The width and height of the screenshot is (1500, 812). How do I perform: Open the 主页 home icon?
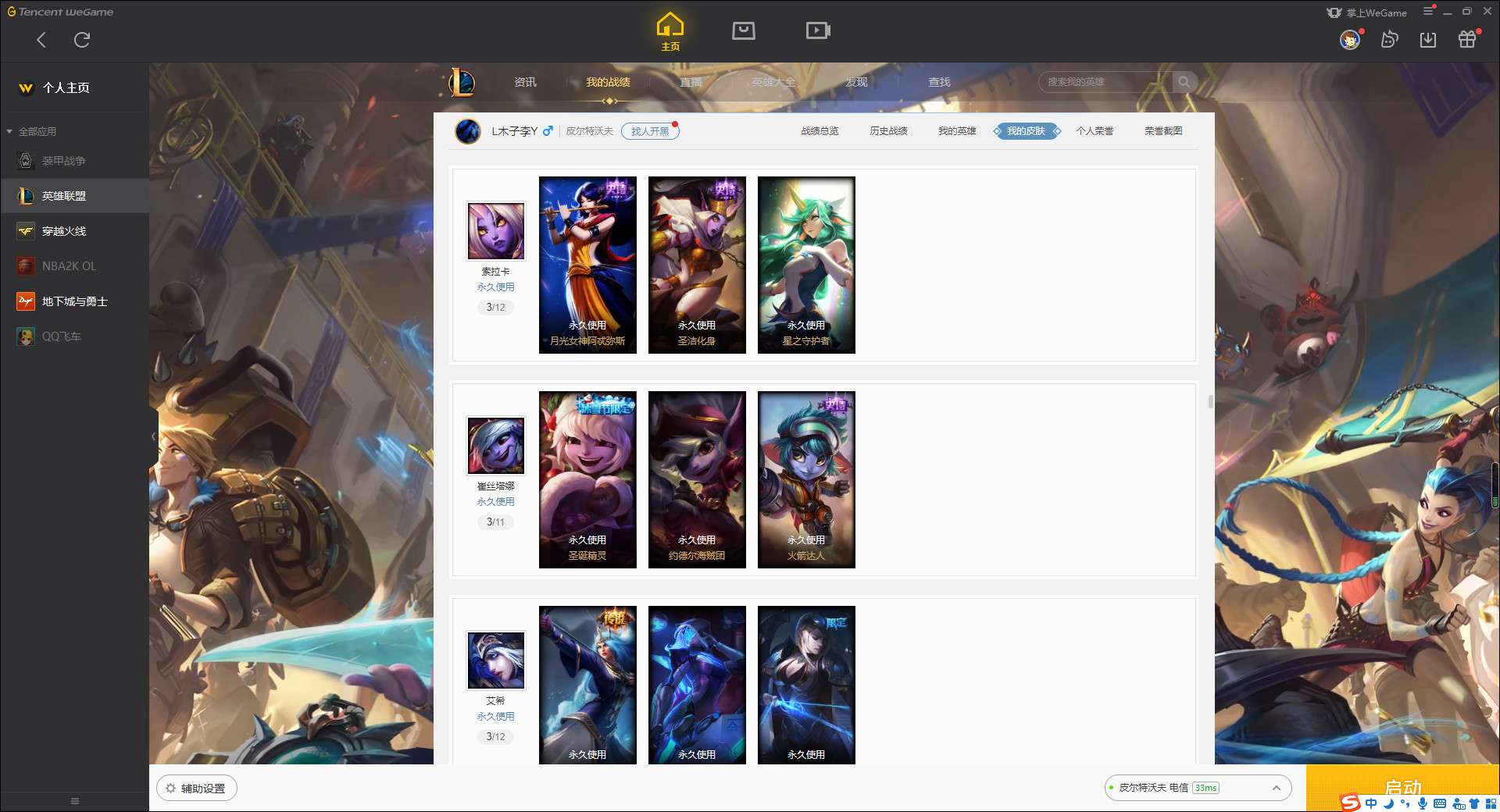pyautogui.click(x=670, y=32)
